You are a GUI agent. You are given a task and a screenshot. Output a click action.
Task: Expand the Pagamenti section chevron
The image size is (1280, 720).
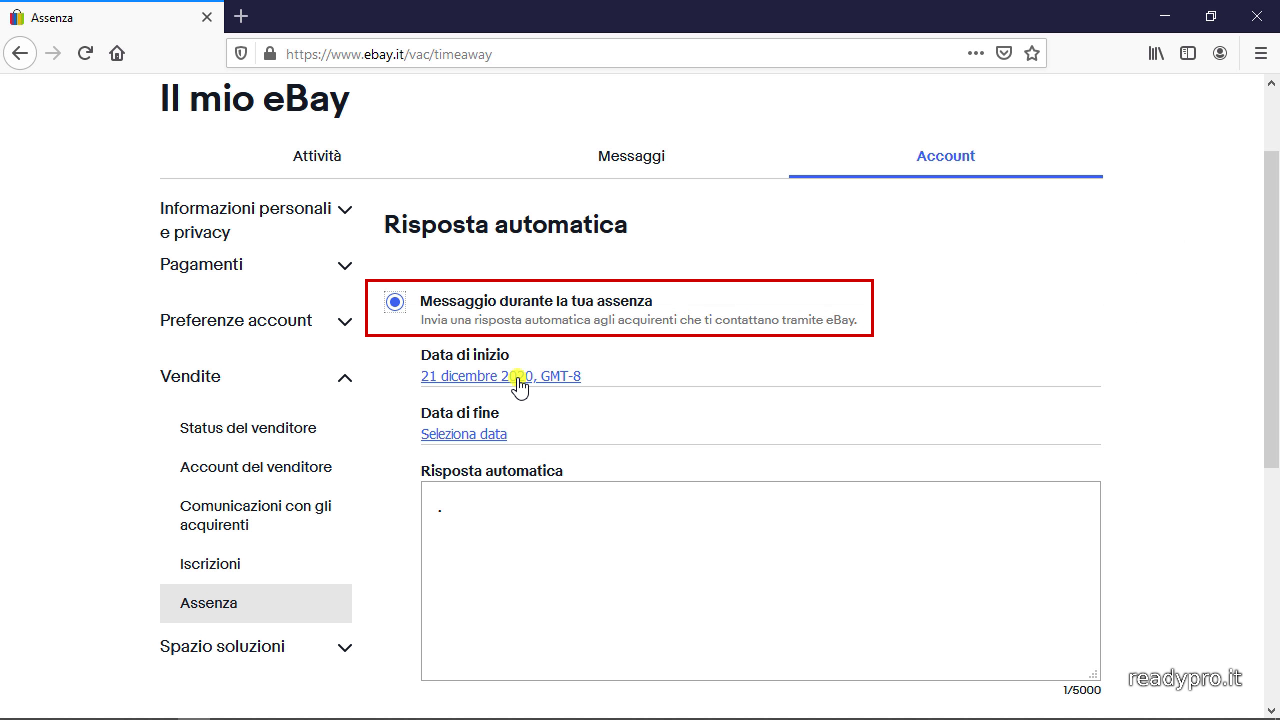(x=345, y=266)
